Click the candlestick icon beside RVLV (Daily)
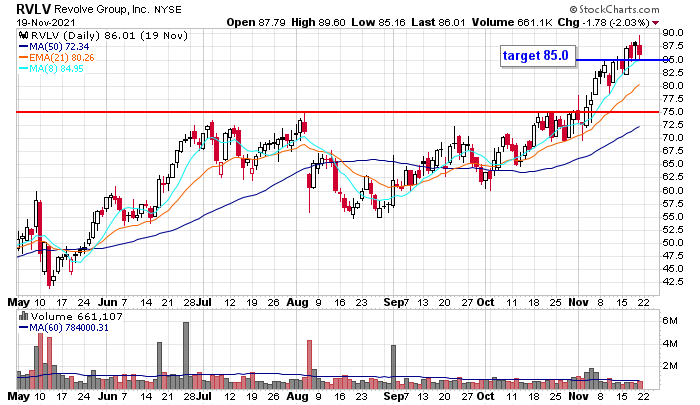 24,35
